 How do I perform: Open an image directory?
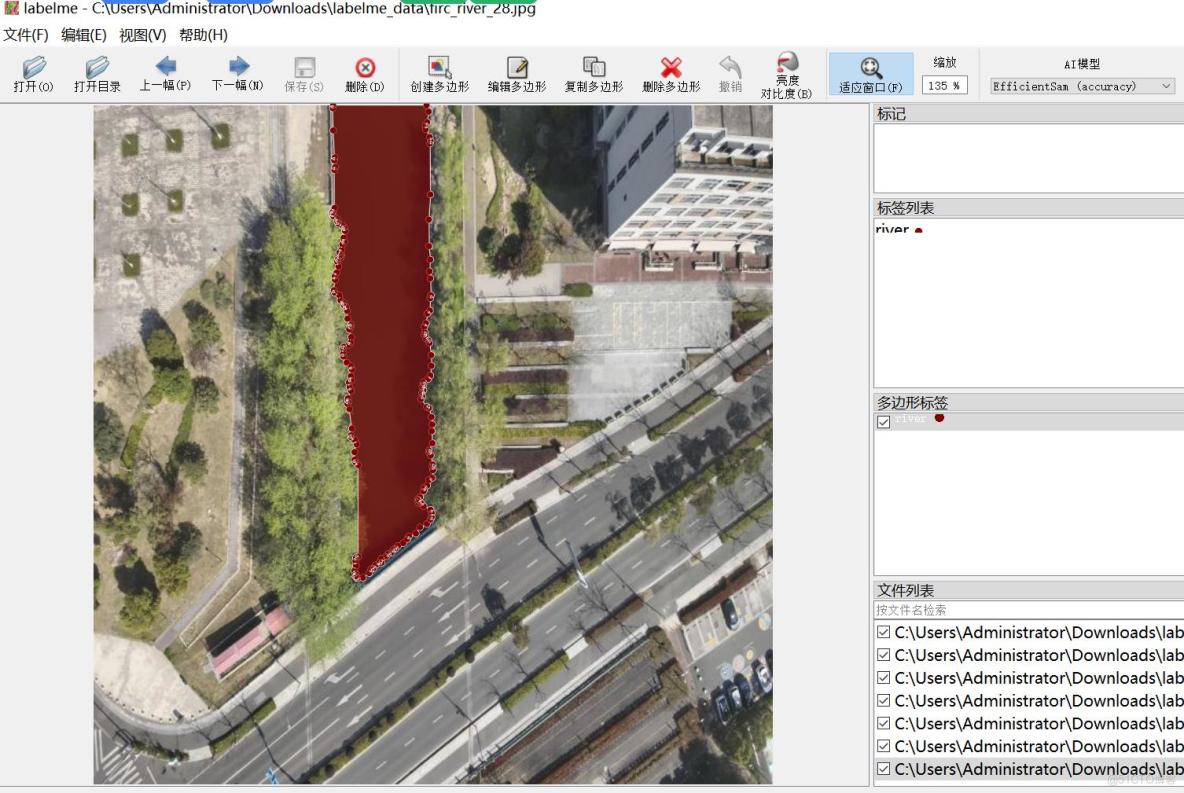pyautogui.click(x=96, y=73)
